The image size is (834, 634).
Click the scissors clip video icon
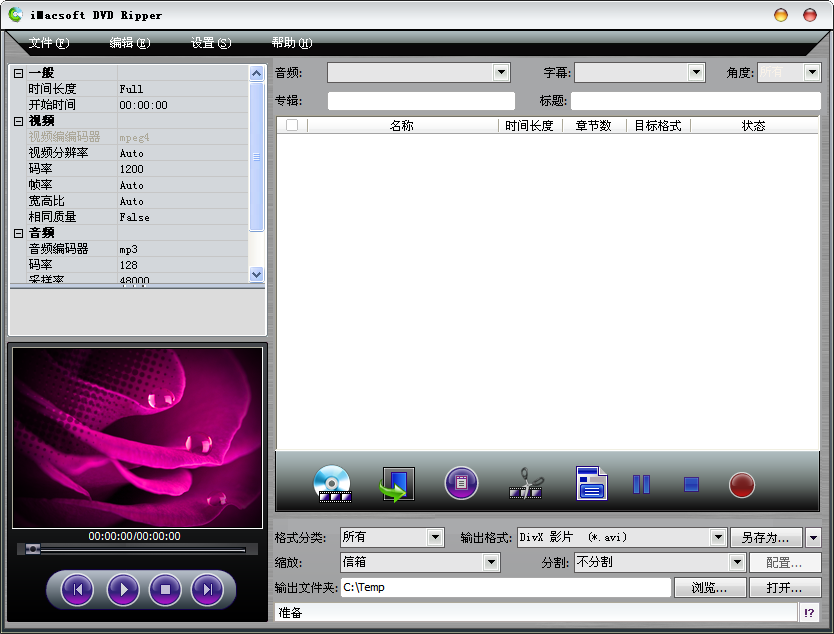coord(526,484)
